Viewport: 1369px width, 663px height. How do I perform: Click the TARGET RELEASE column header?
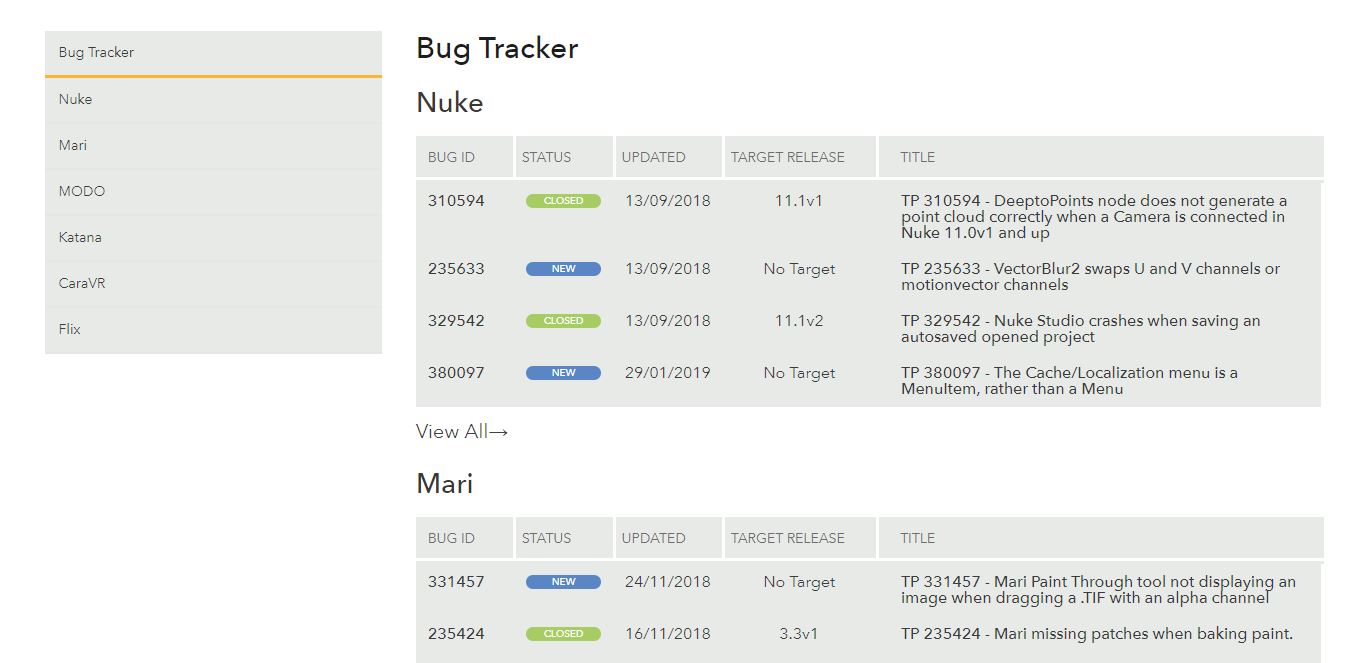(787, 157)
